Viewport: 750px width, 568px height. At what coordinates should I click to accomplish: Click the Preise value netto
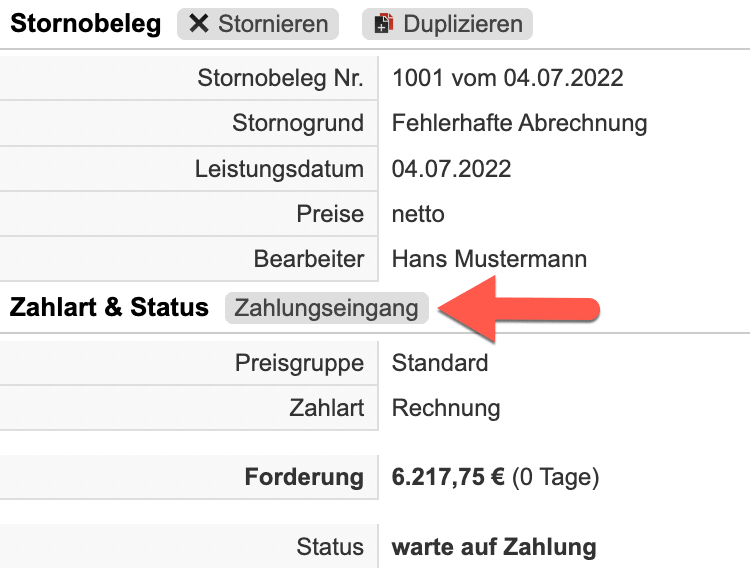coord(418,214)
